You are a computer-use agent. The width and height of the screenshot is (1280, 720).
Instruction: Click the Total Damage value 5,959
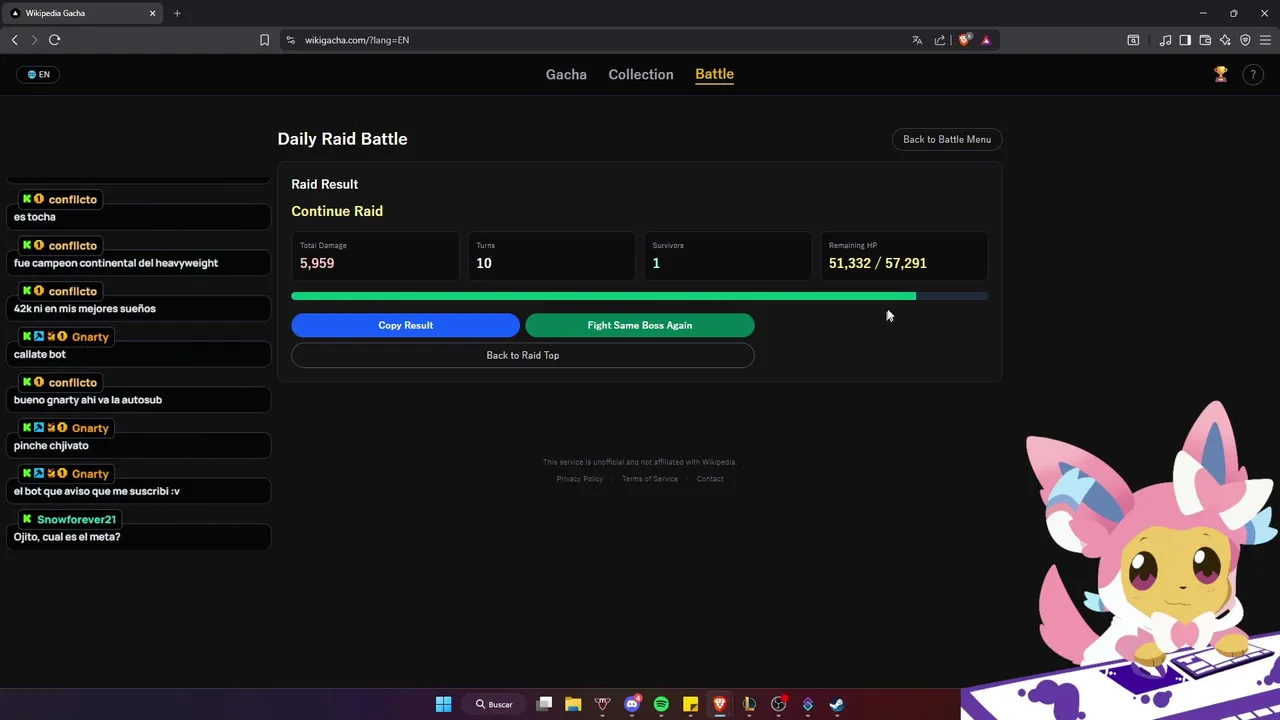coord(317,263)
